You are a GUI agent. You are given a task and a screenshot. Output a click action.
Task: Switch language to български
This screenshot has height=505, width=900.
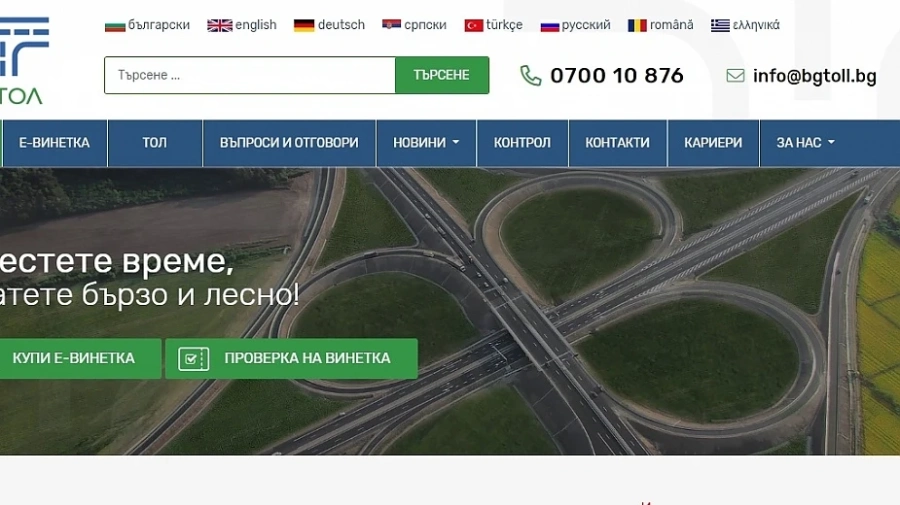pos(158,25)
